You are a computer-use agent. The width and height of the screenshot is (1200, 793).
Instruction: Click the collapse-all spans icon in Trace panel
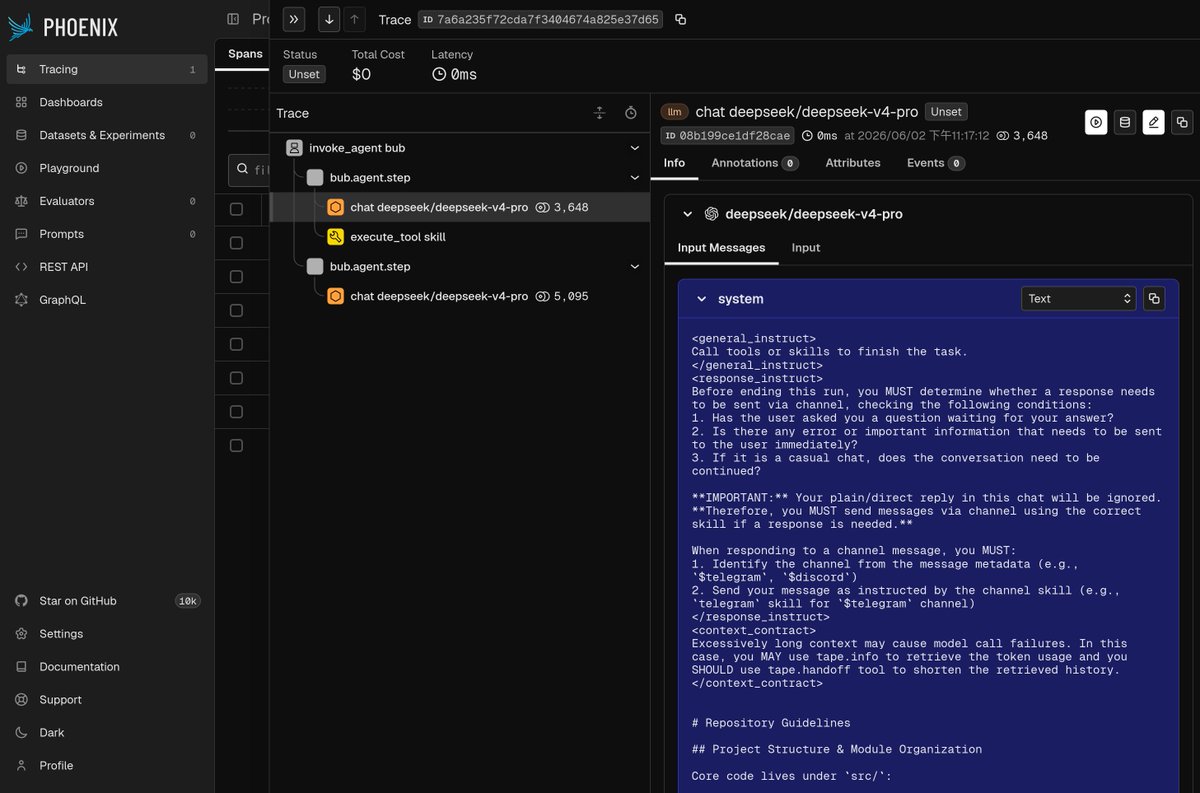600,113
